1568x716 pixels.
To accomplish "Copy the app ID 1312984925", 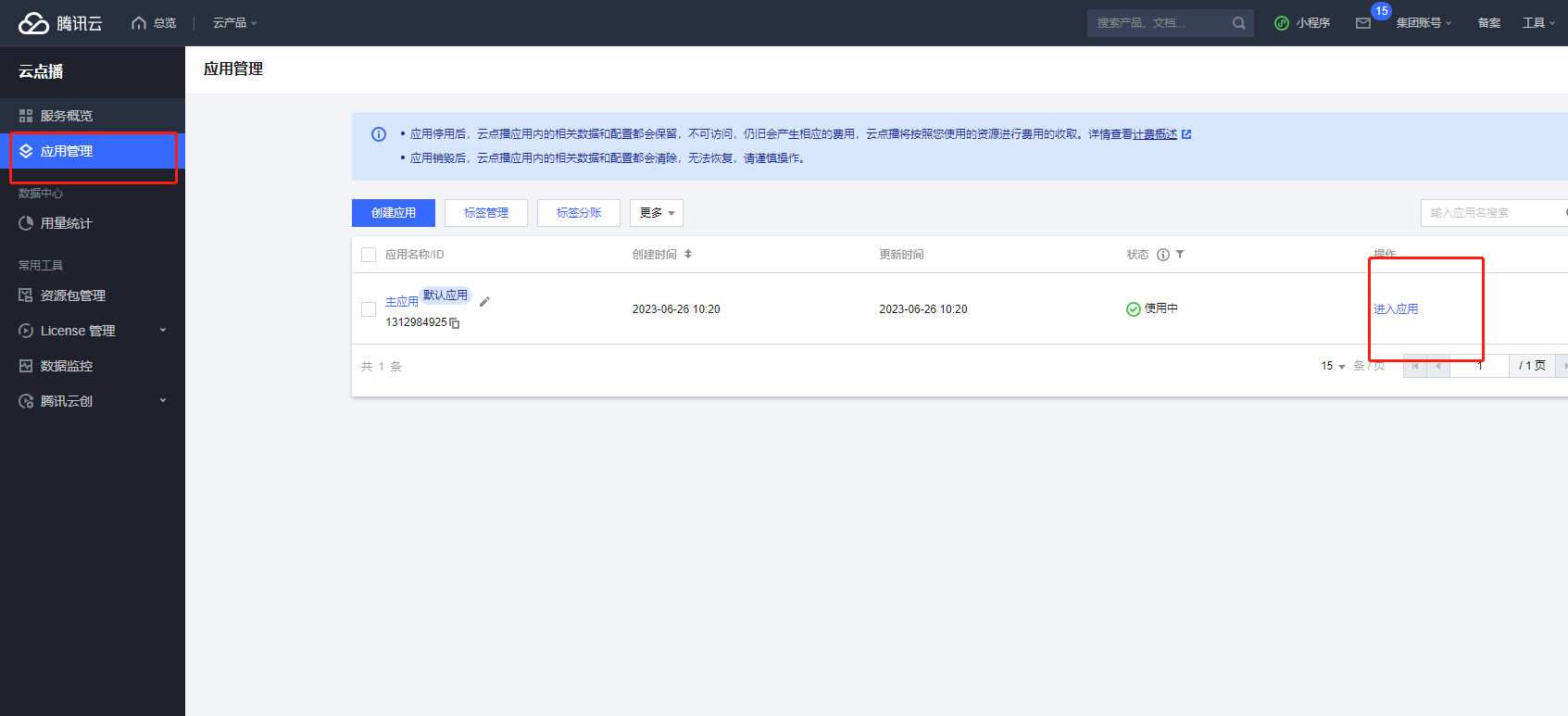I will (x=455, y=323).
